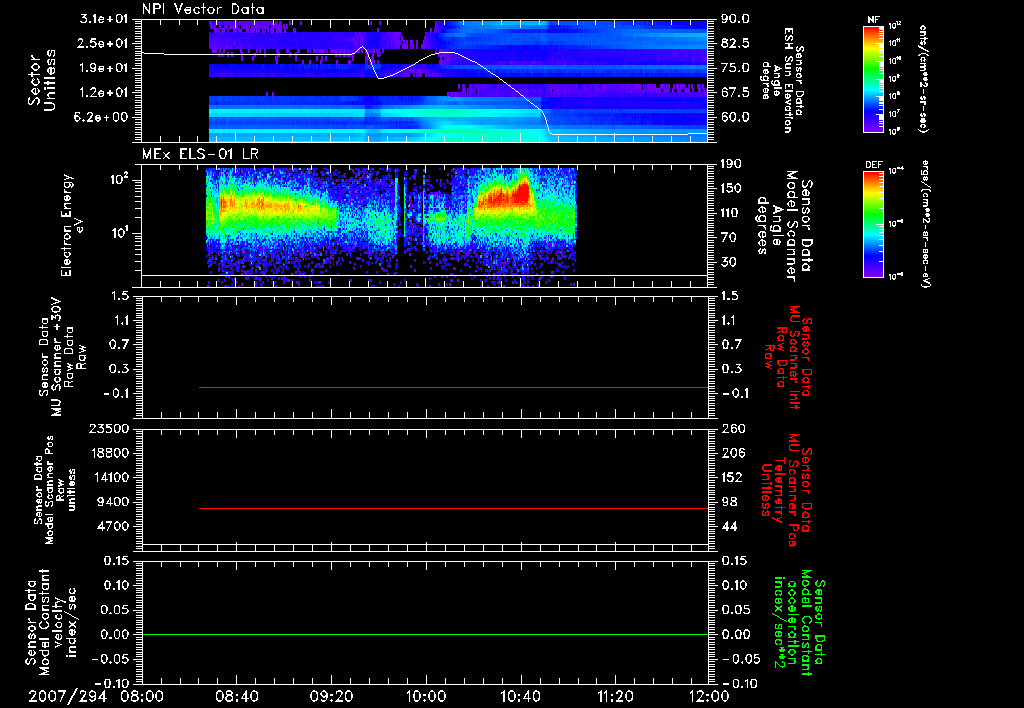Select the "NPI Vector Data" panel title
Viewport: 1024px width, 708px height.
click(x=203, y=9)
